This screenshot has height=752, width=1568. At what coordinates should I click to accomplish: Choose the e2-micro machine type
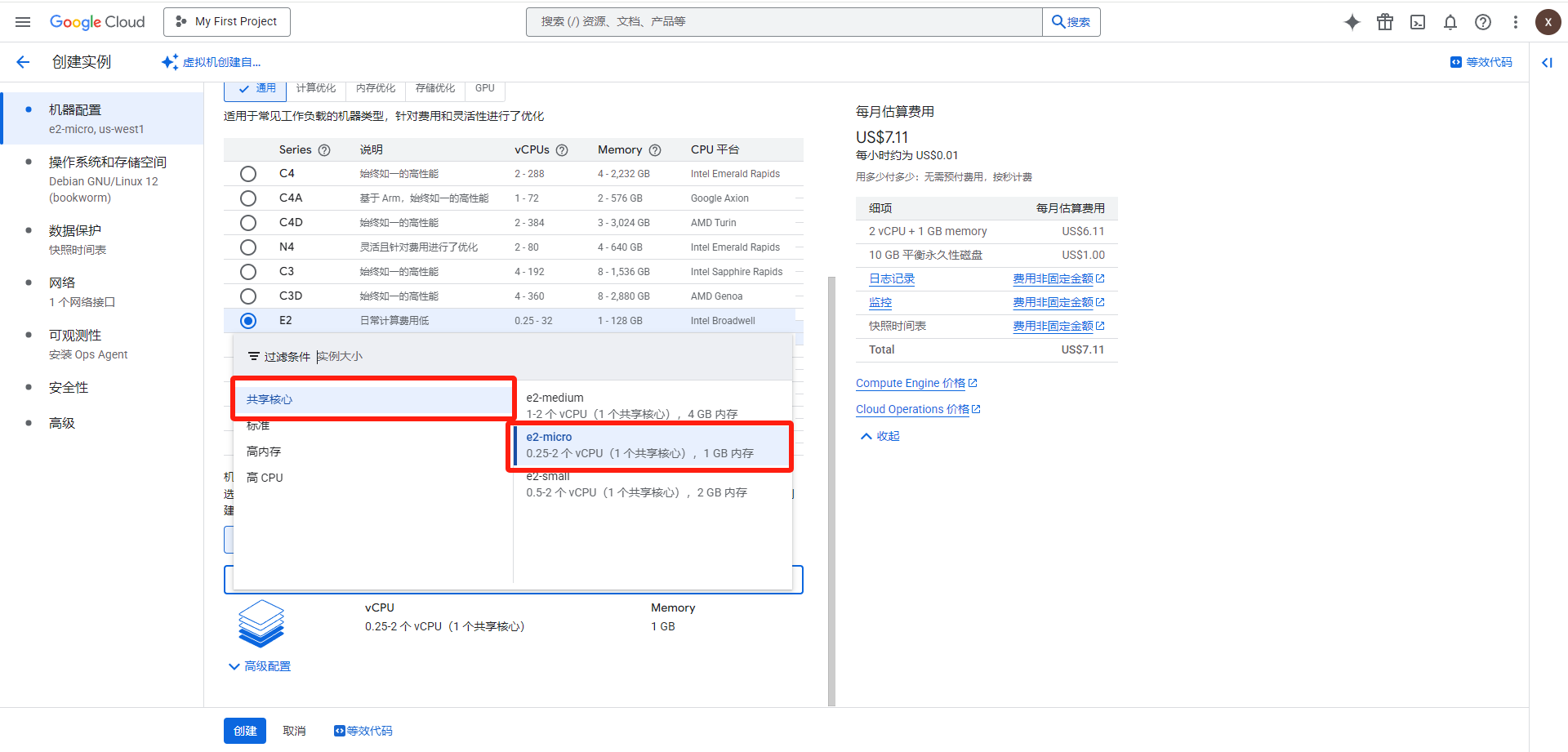click(653, 445)
